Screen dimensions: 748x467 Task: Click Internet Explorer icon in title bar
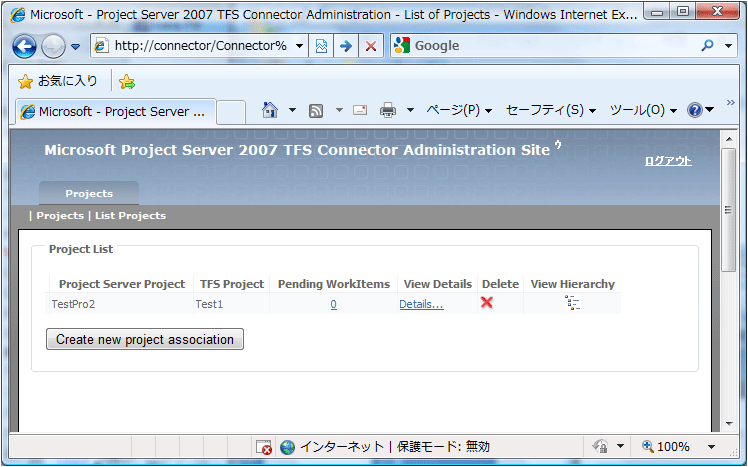click(x=18, y=14)
